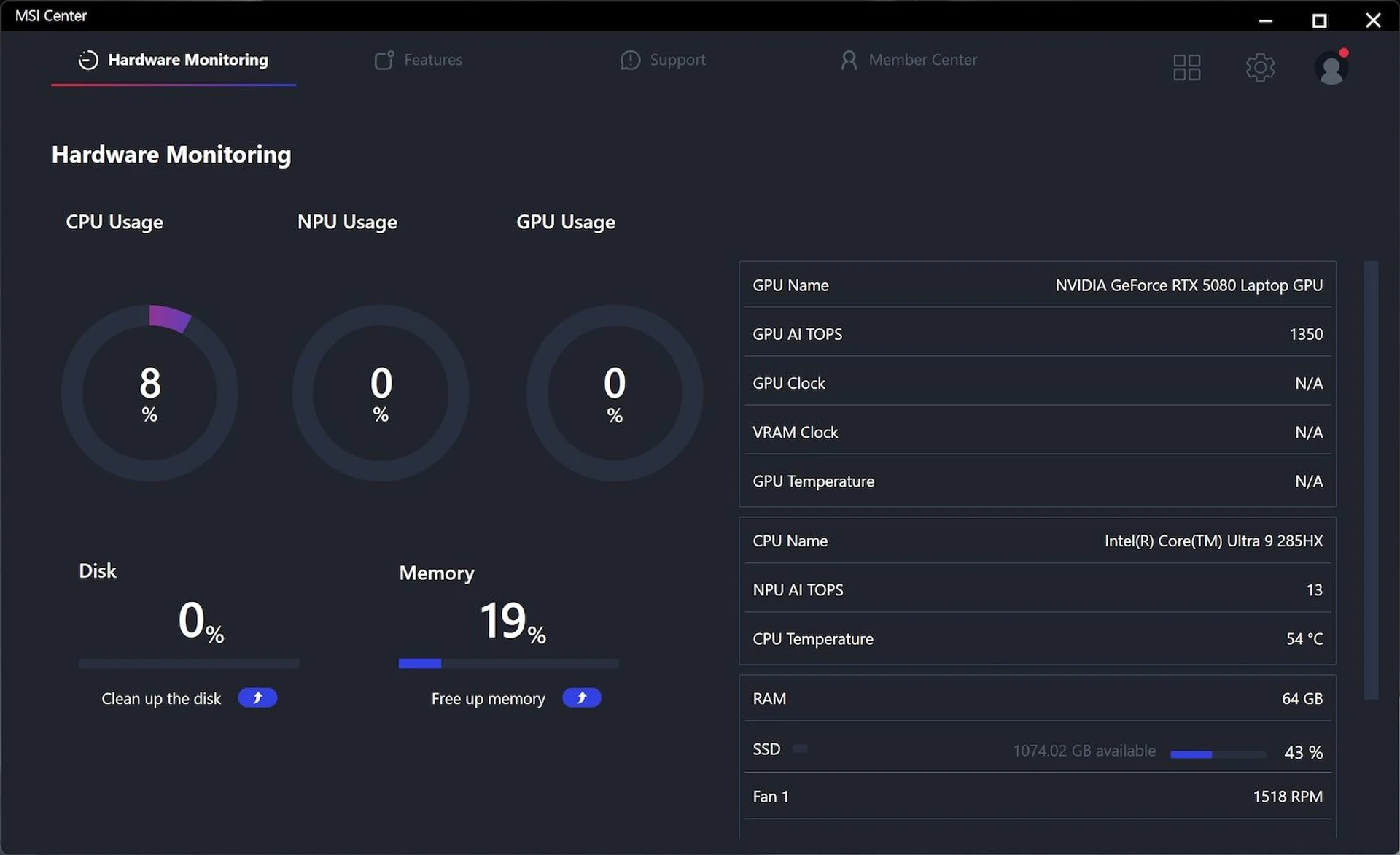Click the hardware info panel scrollbar
Viewport: 1400px width, 855px height.
tap(1371, 480)
